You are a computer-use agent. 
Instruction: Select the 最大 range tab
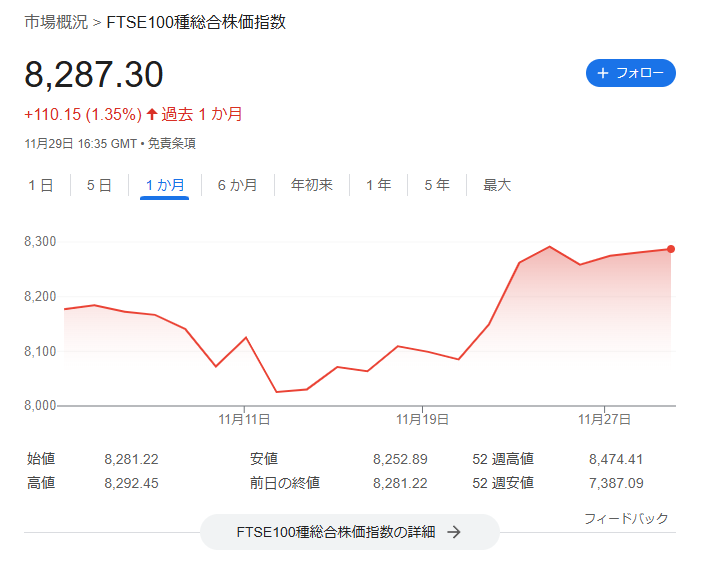pos(497,185)
